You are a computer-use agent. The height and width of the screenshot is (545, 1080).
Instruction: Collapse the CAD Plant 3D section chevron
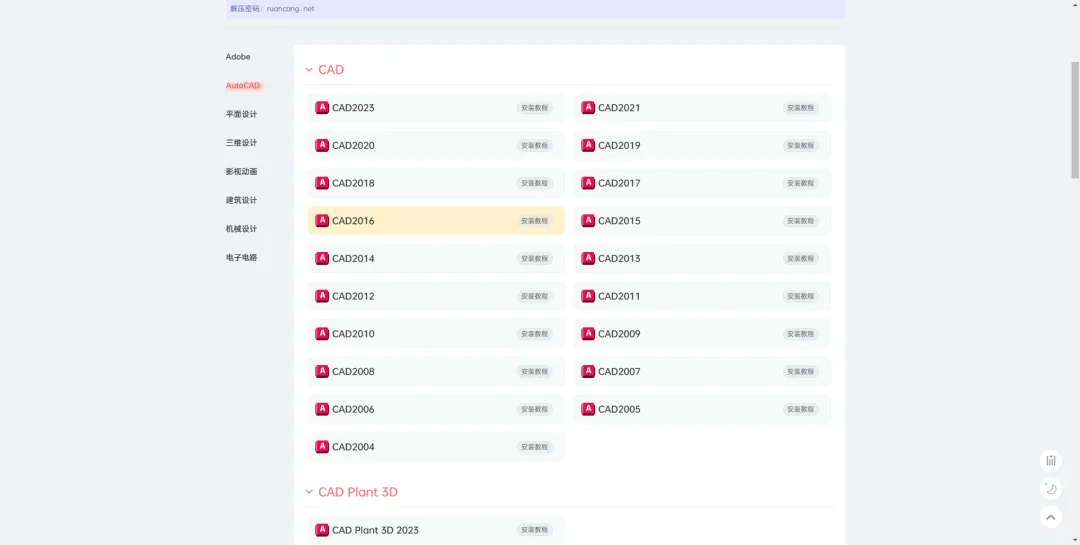[x=309, y=492]
